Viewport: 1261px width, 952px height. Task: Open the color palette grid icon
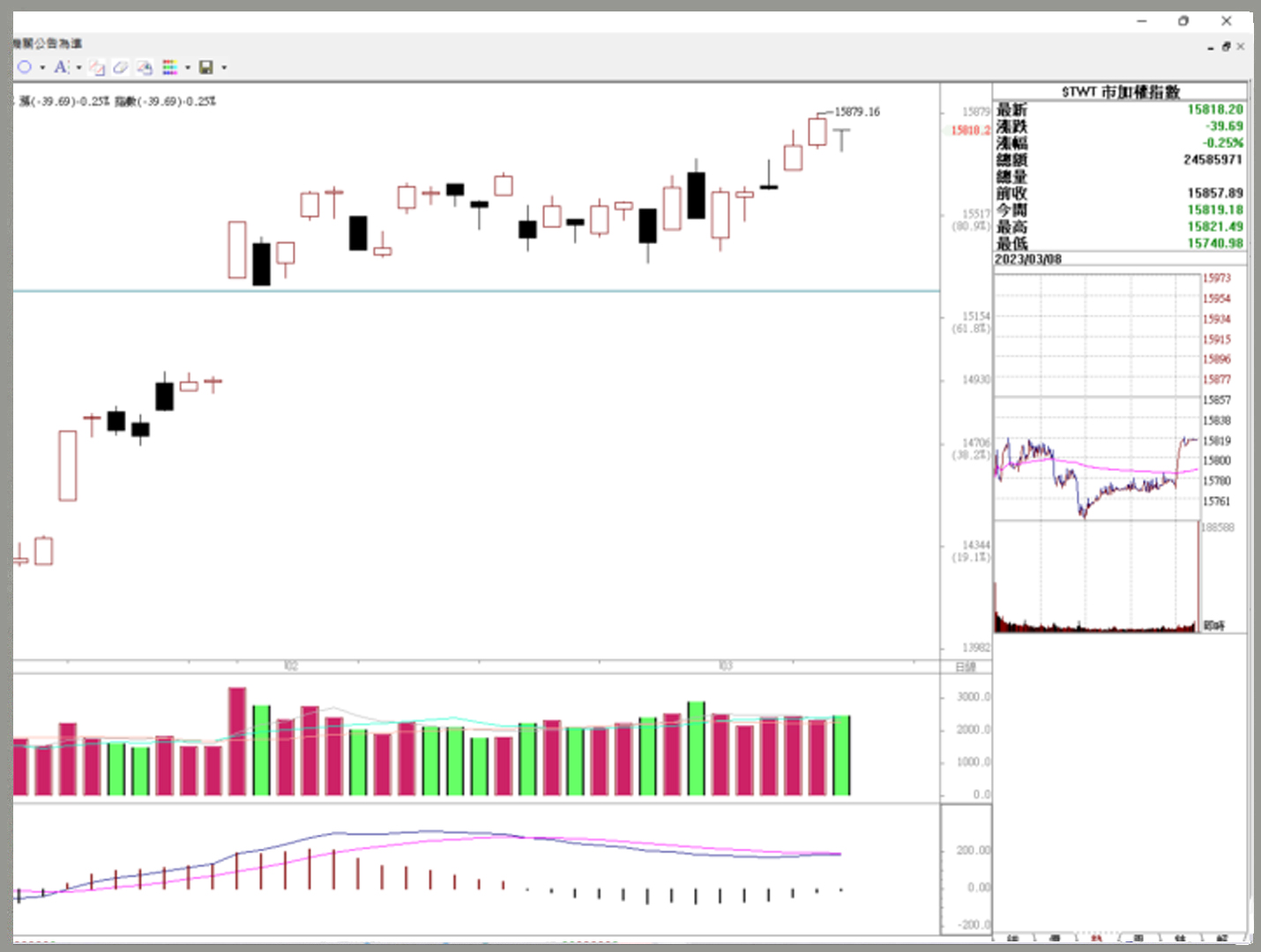coord(169,67)
